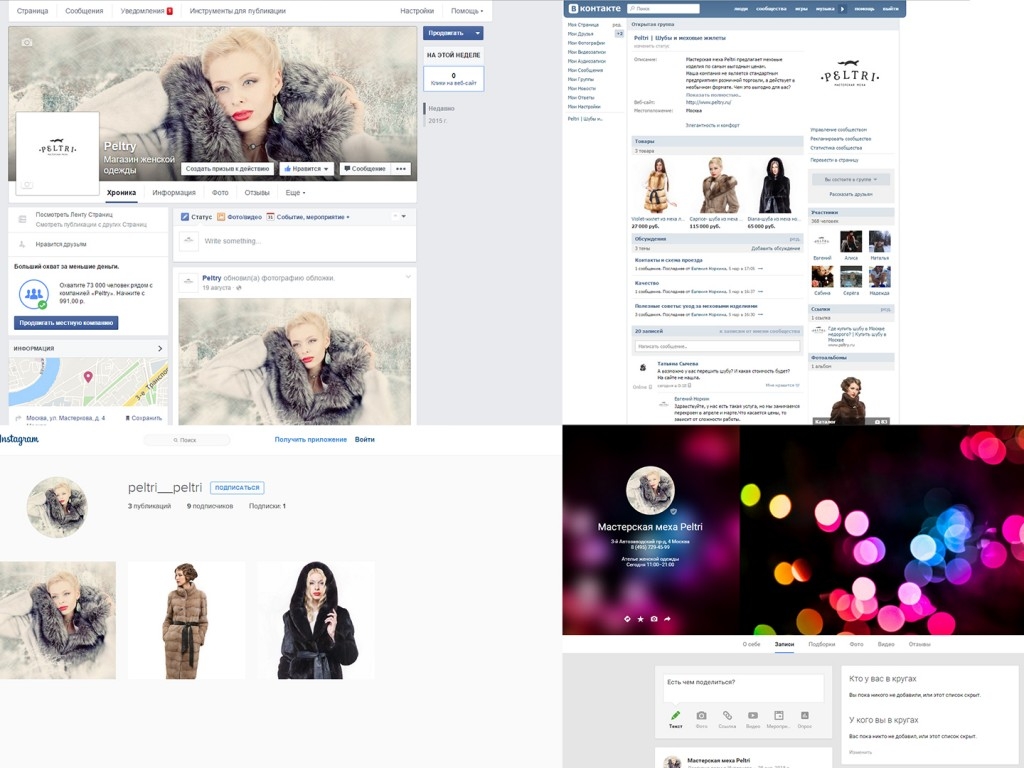Click the directions icon on Google+ cover
The image size is (1024, 768).
(x=627, y=618)
